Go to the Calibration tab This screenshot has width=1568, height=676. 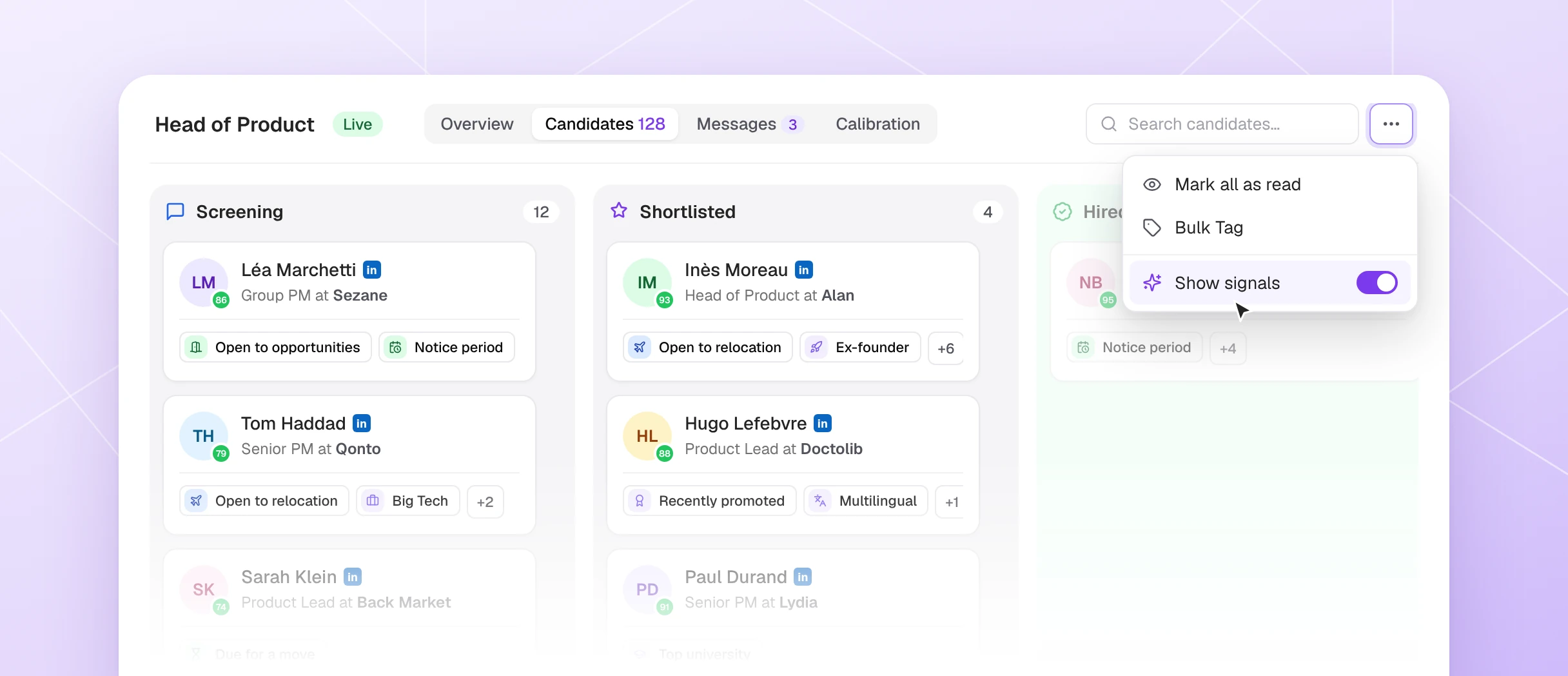[x=877, y=124]
